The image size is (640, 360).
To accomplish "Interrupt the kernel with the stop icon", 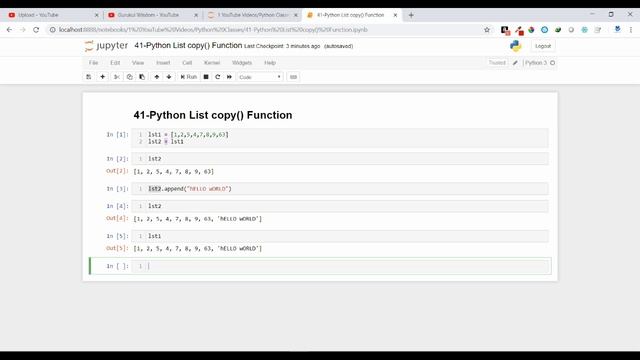I will (206, 77).
